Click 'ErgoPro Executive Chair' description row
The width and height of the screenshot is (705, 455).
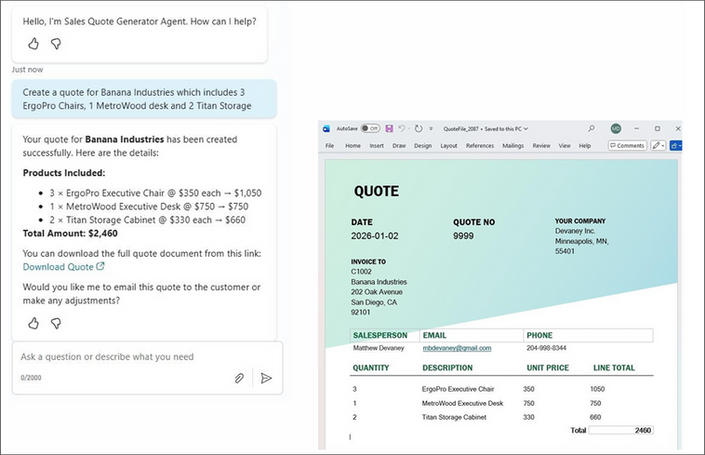pyautogui.click(x=458, y=389)
